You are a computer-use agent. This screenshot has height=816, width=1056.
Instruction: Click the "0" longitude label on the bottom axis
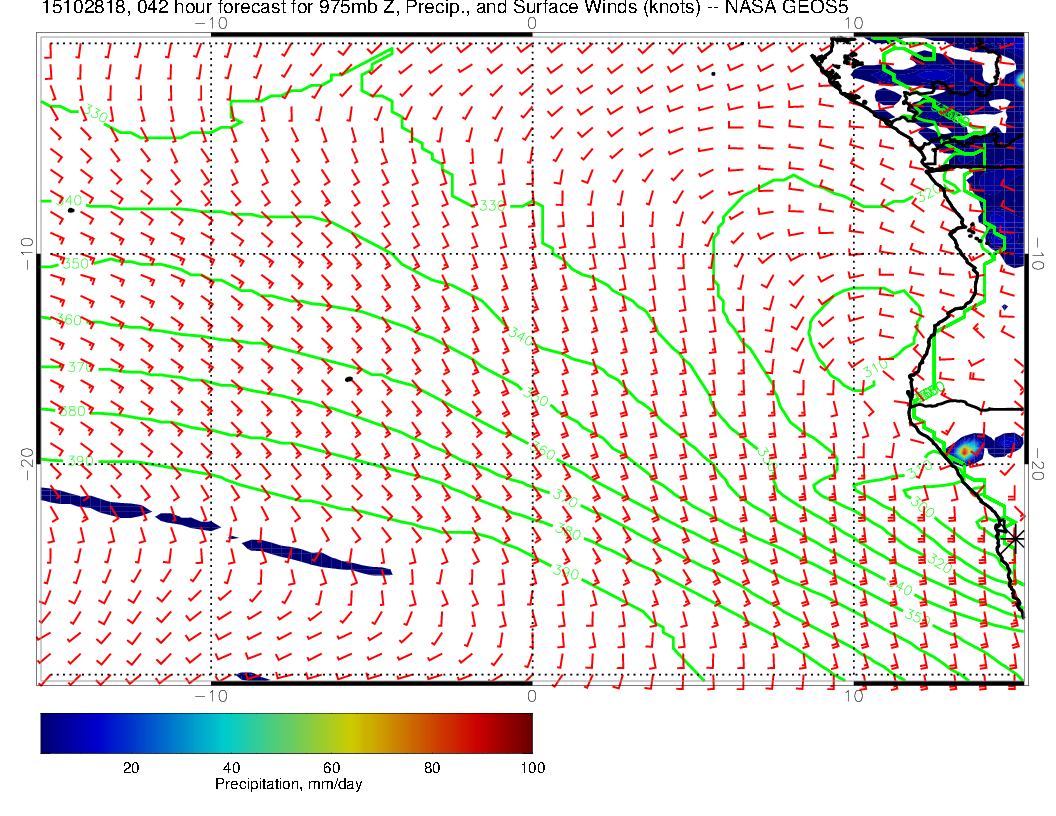click(x=531, y=696)
